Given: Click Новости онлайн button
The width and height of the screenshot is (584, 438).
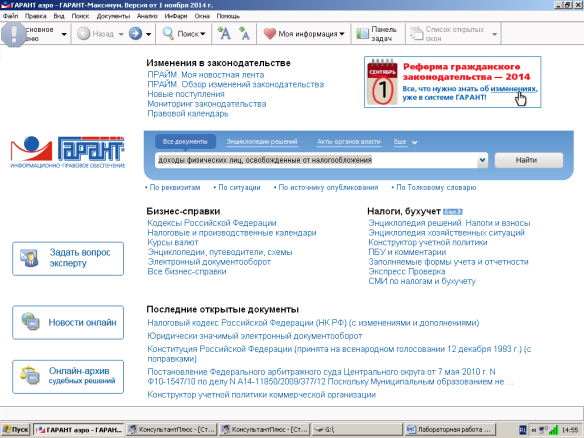Looking at the screenshot, I should (68, 322).
